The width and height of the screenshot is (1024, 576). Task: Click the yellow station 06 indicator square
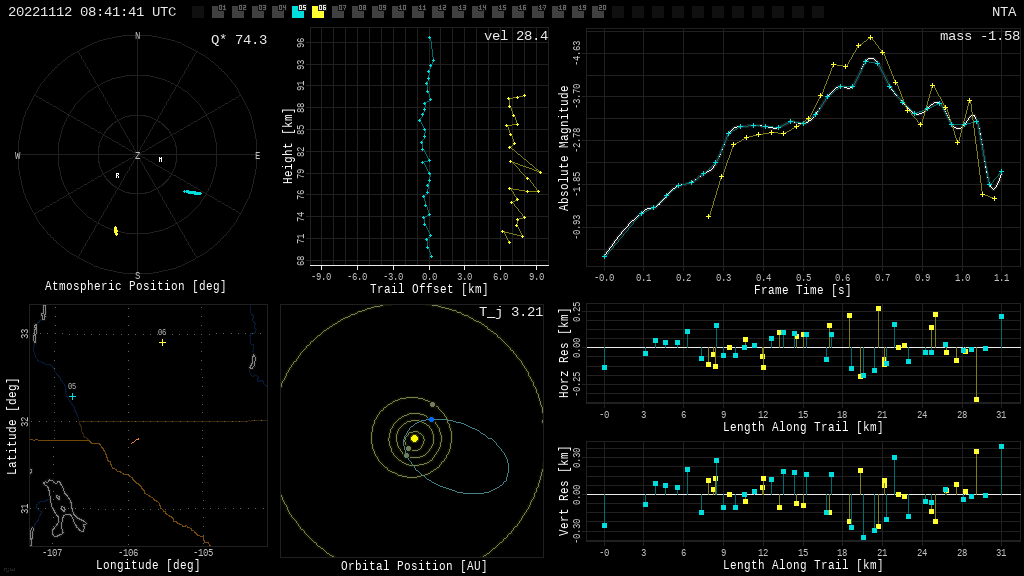pos(318,12)
